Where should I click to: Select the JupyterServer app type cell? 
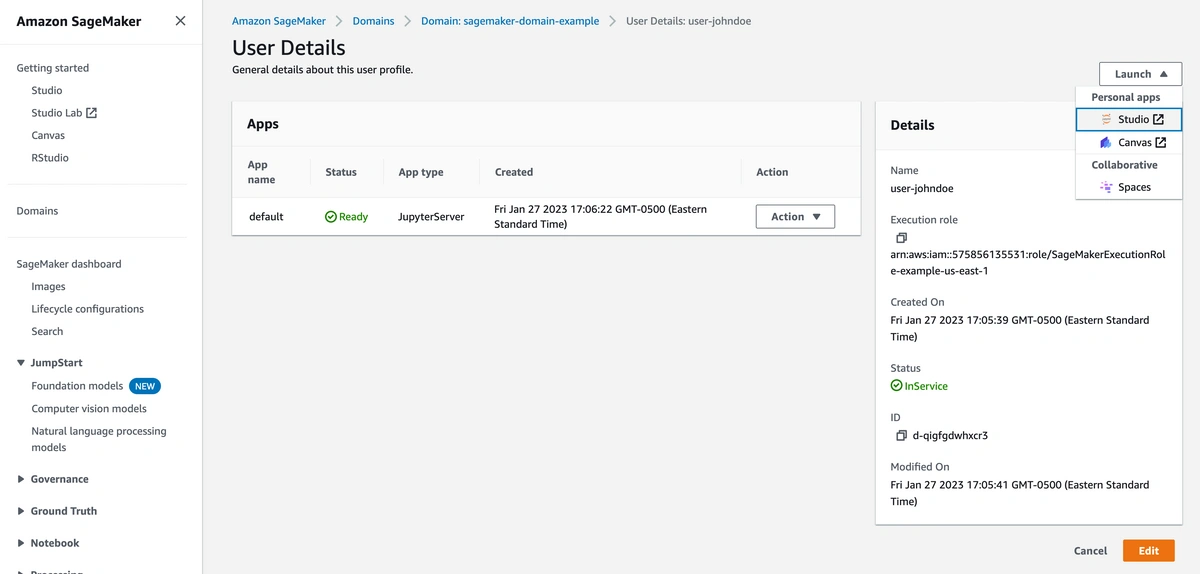pyautogui.click(x=431, y=217)
